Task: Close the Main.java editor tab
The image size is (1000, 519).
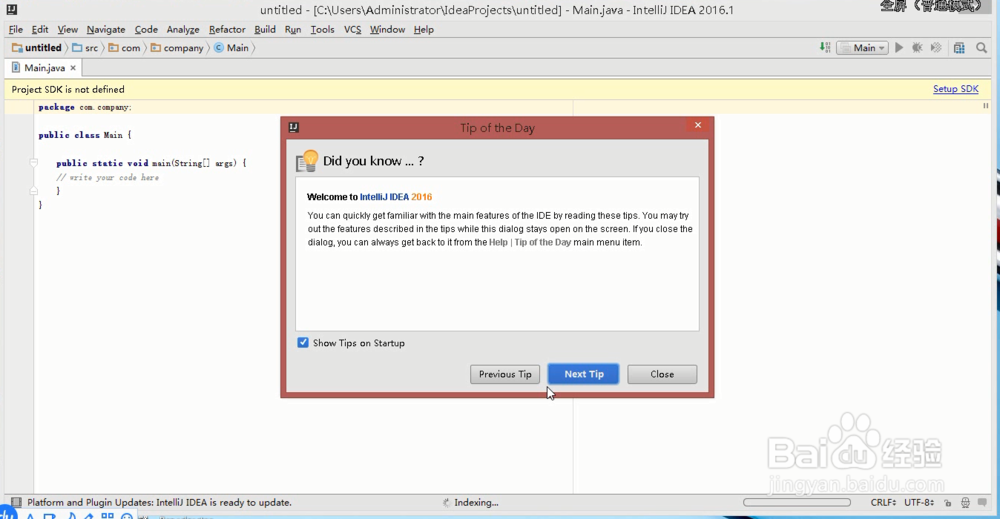Action: pos(73,68)
